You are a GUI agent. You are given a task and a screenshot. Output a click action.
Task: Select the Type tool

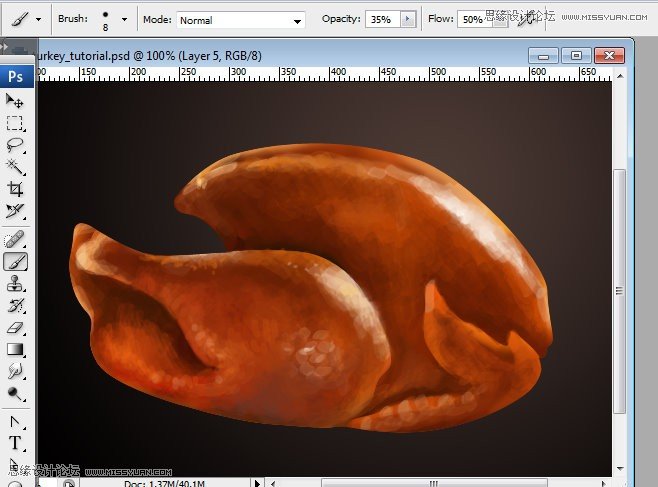pyautogui.click(x=15, y=443)
